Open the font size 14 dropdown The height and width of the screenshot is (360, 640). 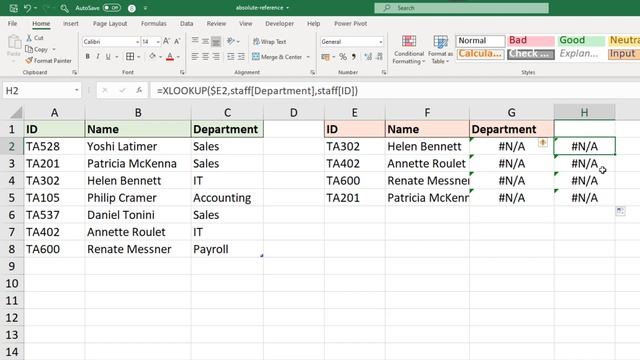158,42
